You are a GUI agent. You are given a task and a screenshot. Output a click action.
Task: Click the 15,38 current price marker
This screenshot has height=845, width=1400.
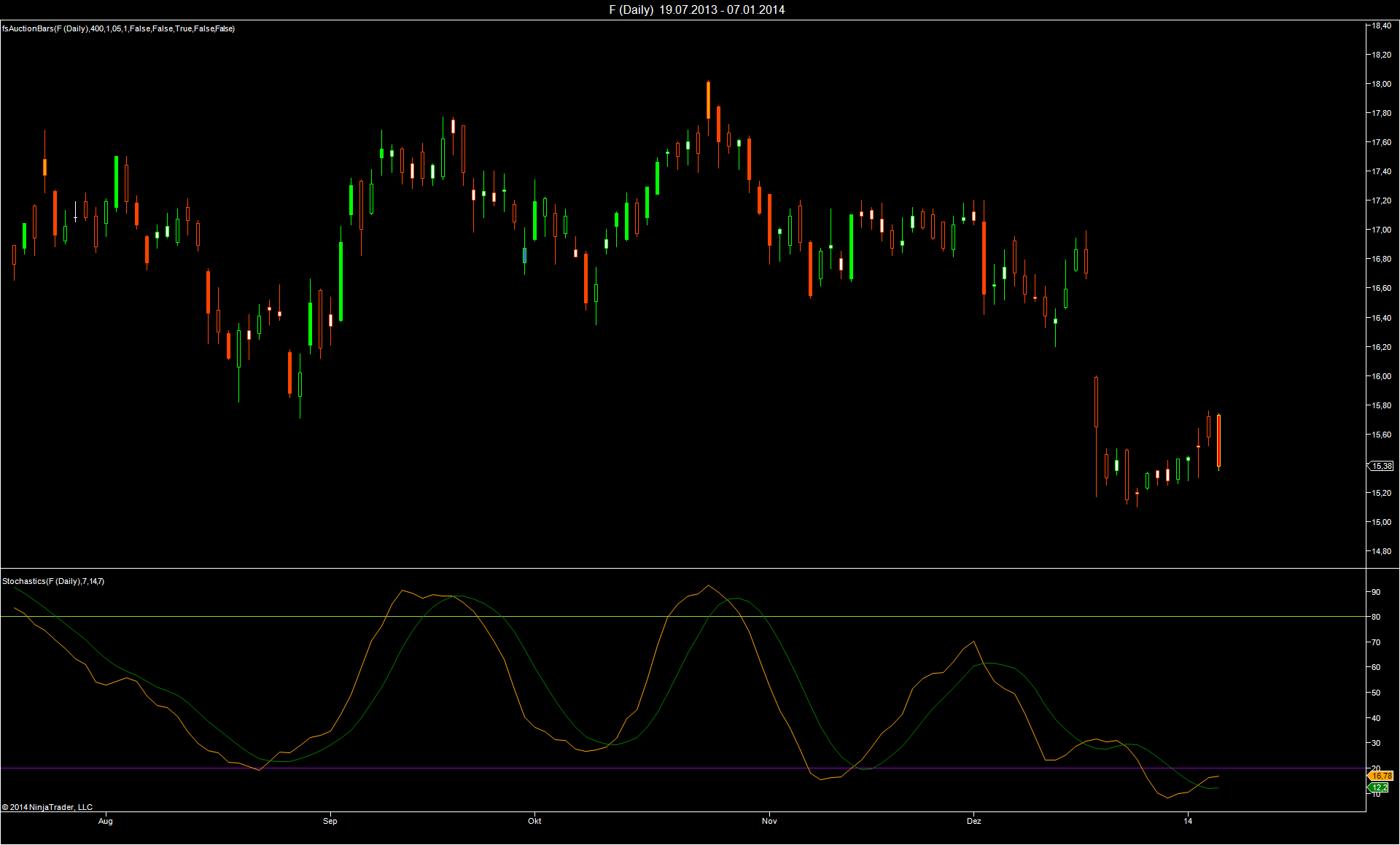pos(1381,466)
